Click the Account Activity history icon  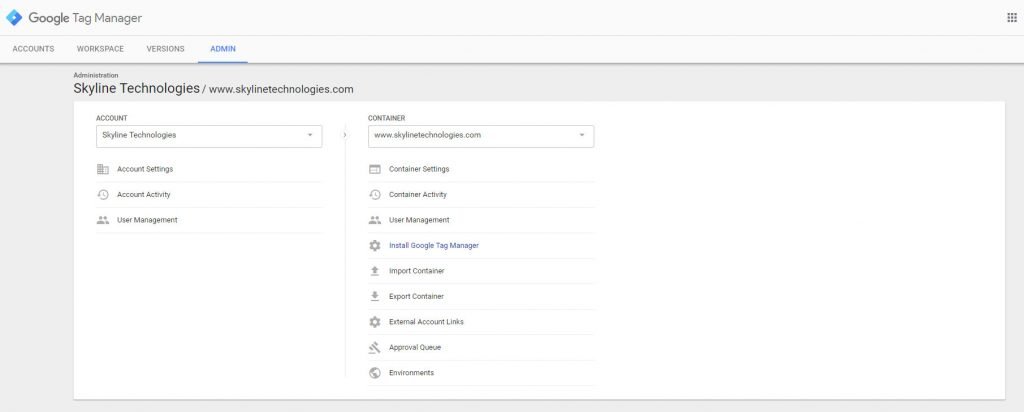(x=102, y=195)
